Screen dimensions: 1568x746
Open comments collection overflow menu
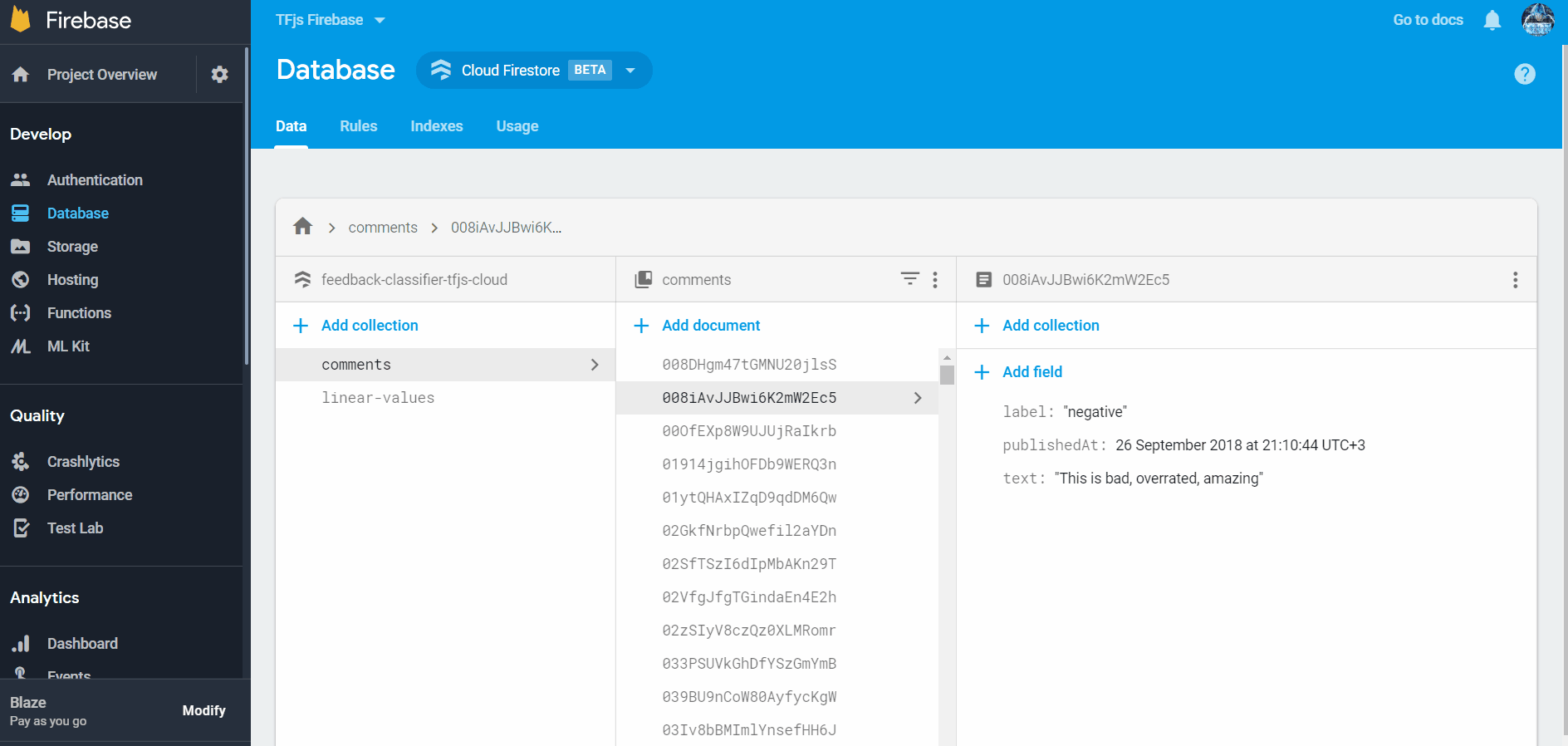point(935,280)
